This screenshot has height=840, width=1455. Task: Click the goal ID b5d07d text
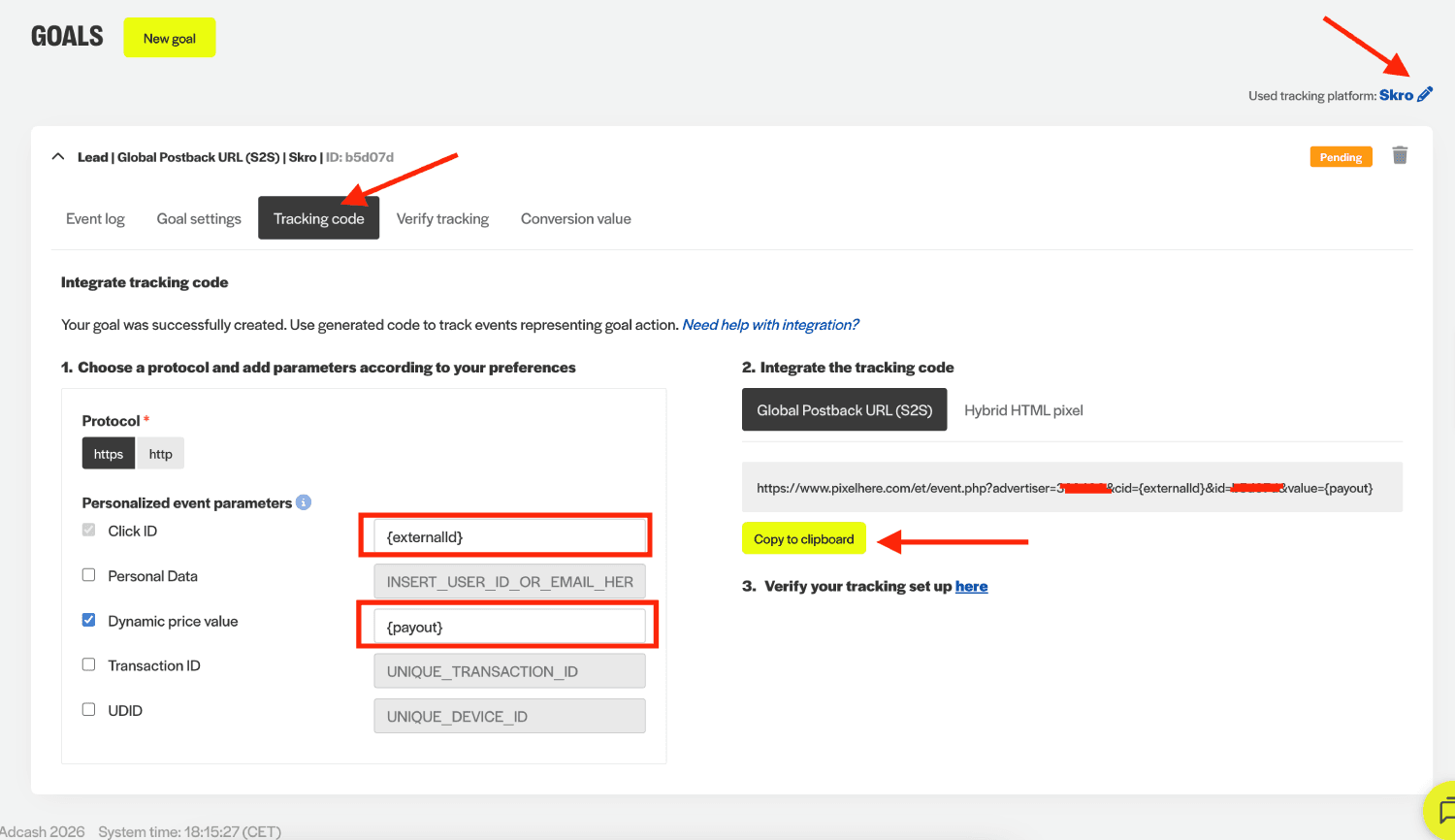pyautogui.click(x=360, y=157)
